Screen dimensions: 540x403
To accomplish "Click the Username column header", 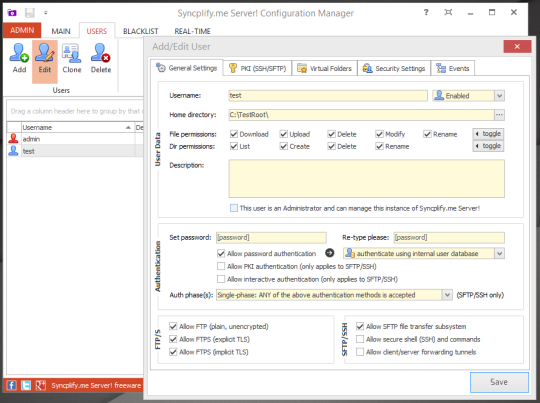I will point(77,127).
